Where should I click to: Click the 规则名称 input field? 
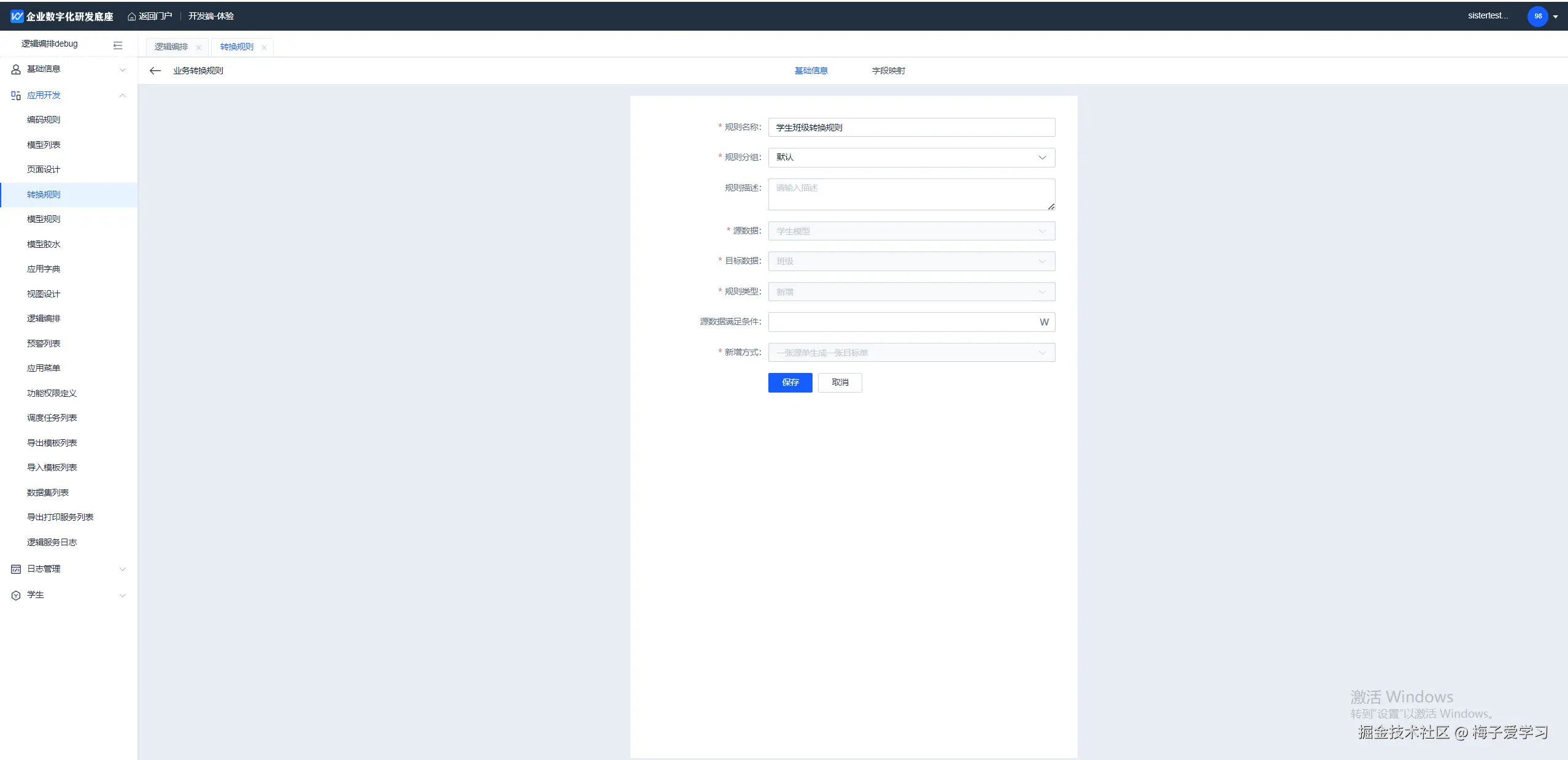[x=911, y=128]
